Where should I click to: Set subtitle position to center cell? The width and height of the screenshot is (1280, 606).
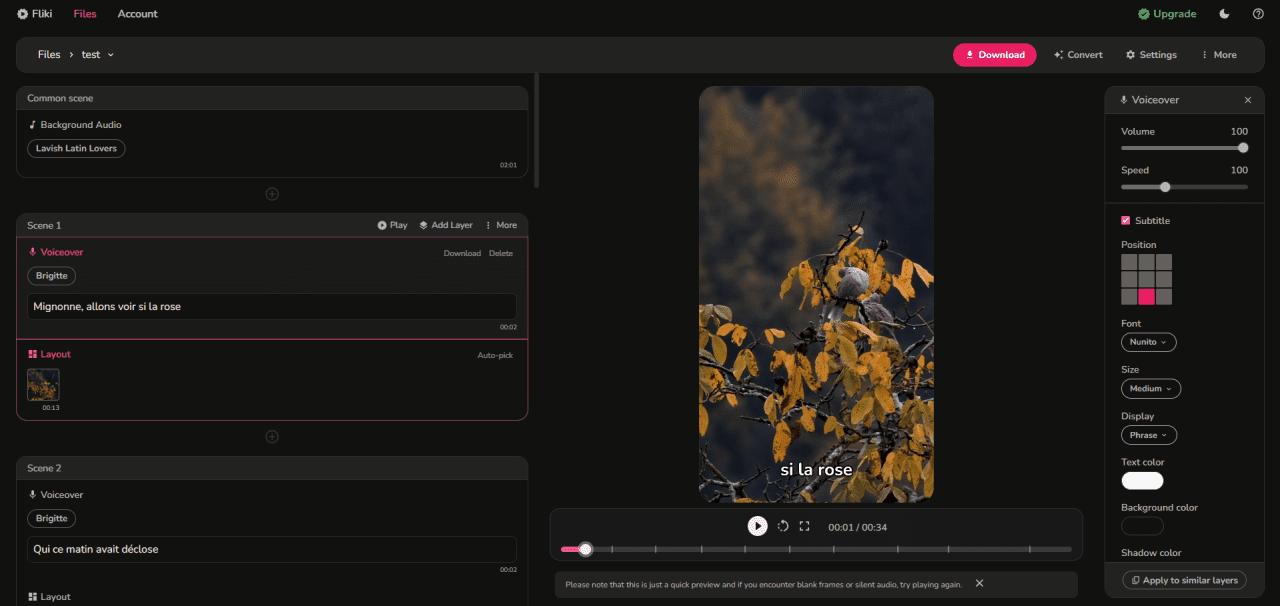point(1146,279)
